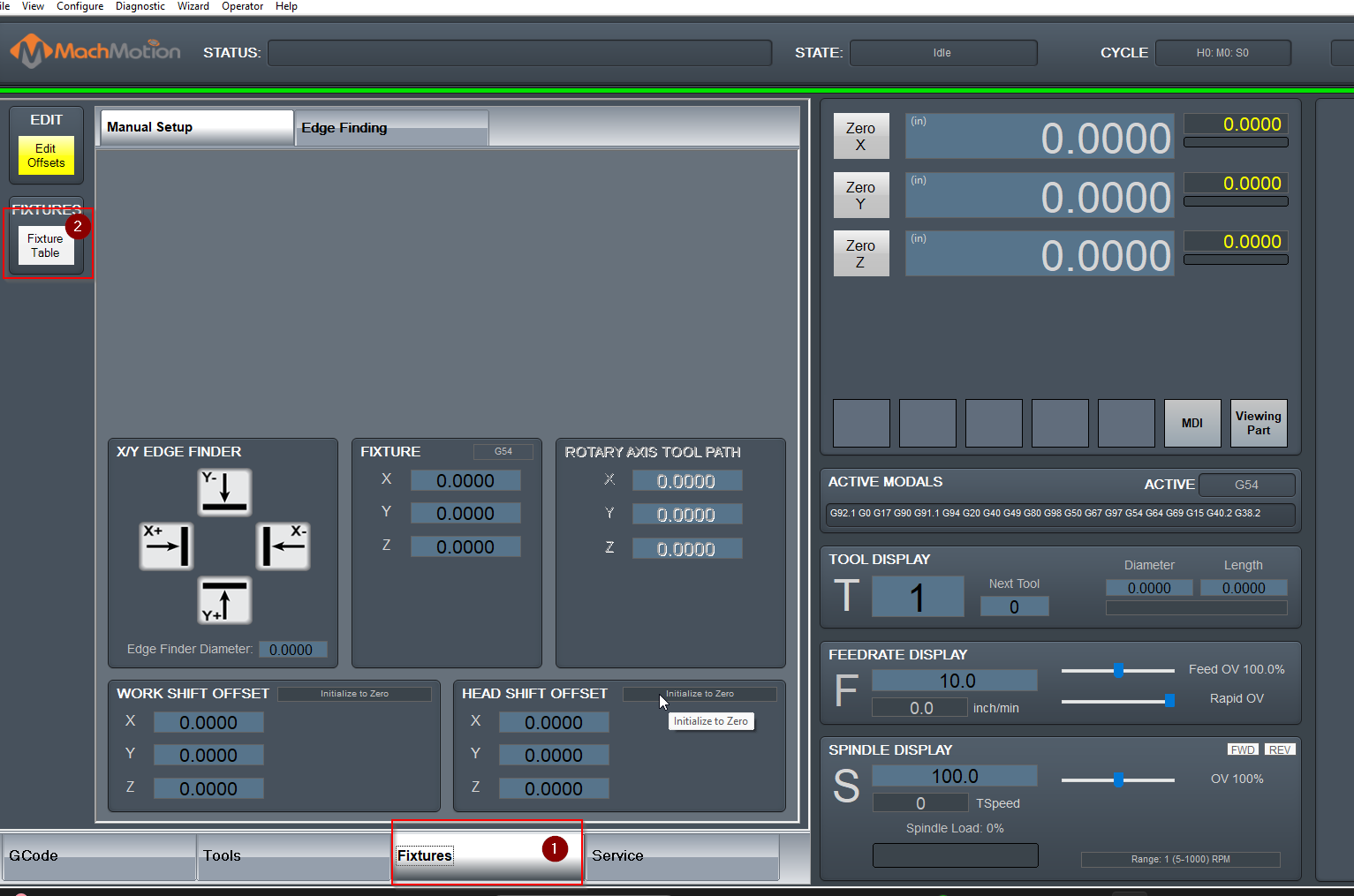Open the Configure menu
Viewport: 1354px width, 896px height.
pyautogui.click(x=79, y=6)
